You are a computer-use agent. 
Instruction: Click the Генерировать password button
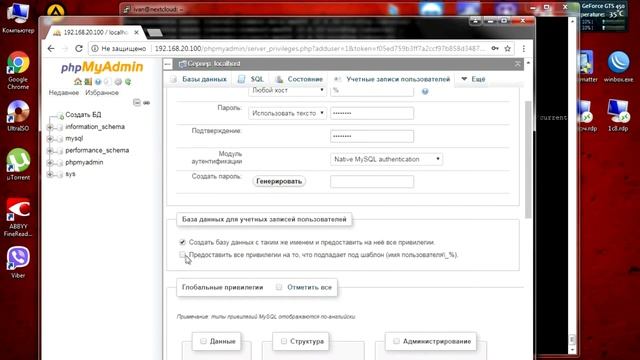coord(279,181)
